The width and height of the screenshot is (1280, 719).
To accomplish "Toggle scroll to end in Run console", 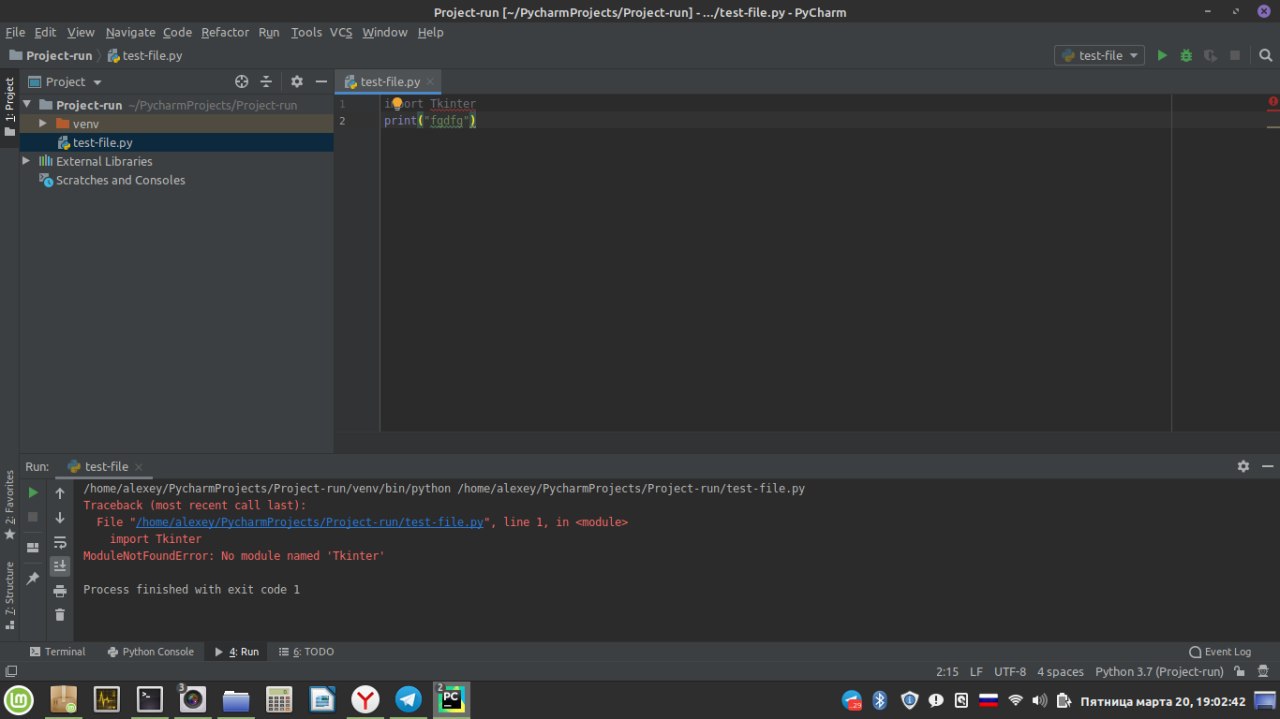I will click(x=60, y=566).
